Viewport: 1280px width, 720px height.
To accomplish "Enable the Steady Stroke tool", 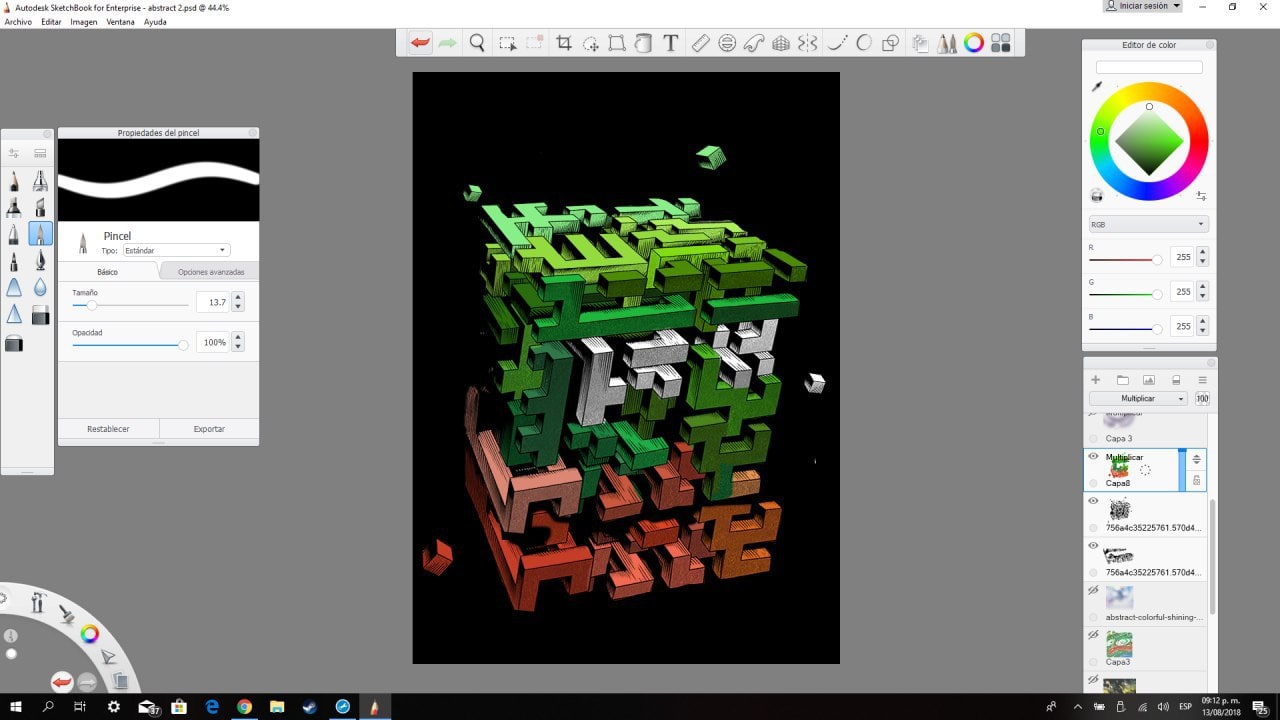I will [838, 43].
